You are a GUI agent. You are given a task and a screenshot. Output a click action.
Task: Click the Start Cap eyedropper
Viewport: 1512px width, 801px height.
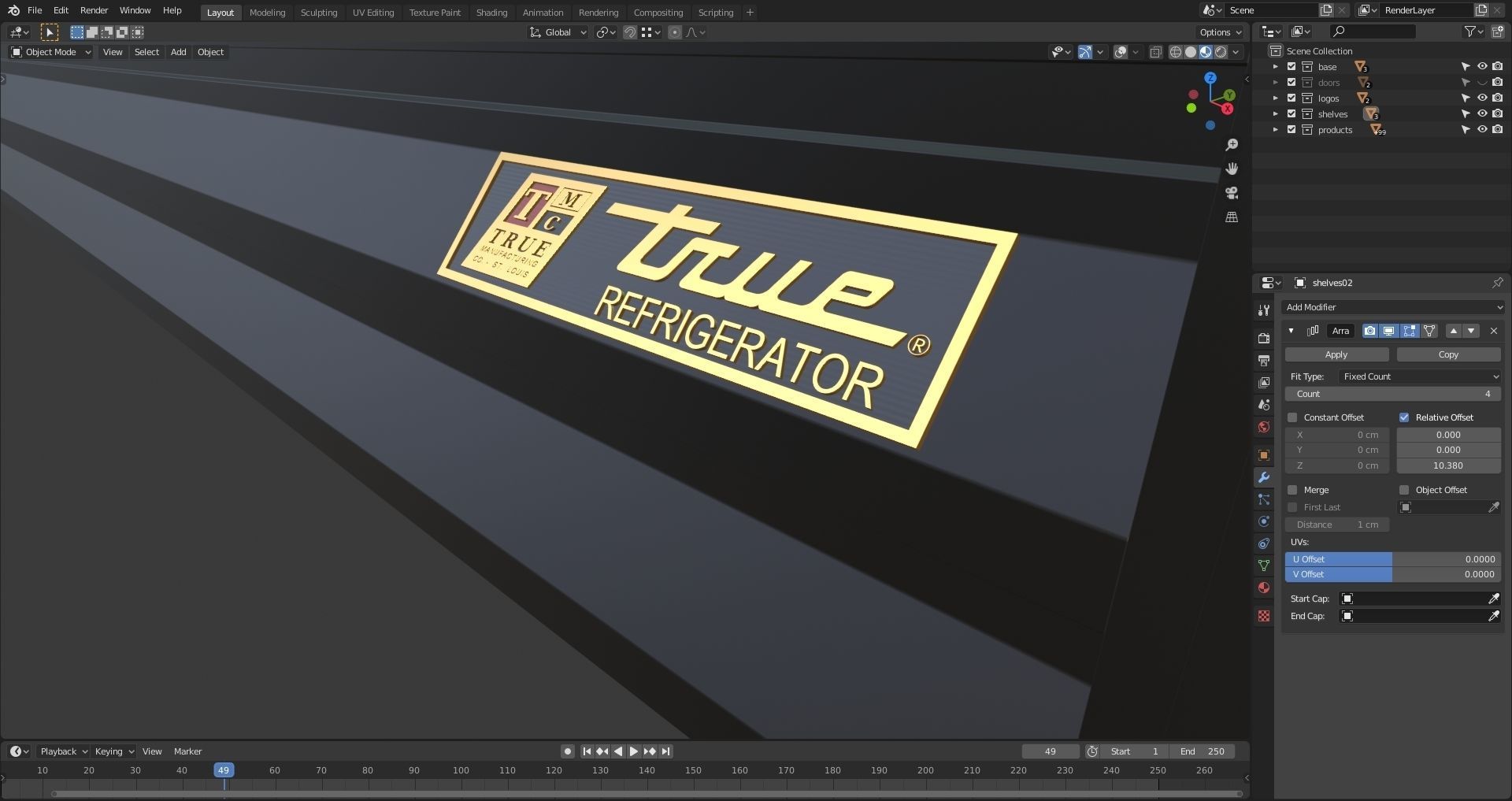[1494, 599]
